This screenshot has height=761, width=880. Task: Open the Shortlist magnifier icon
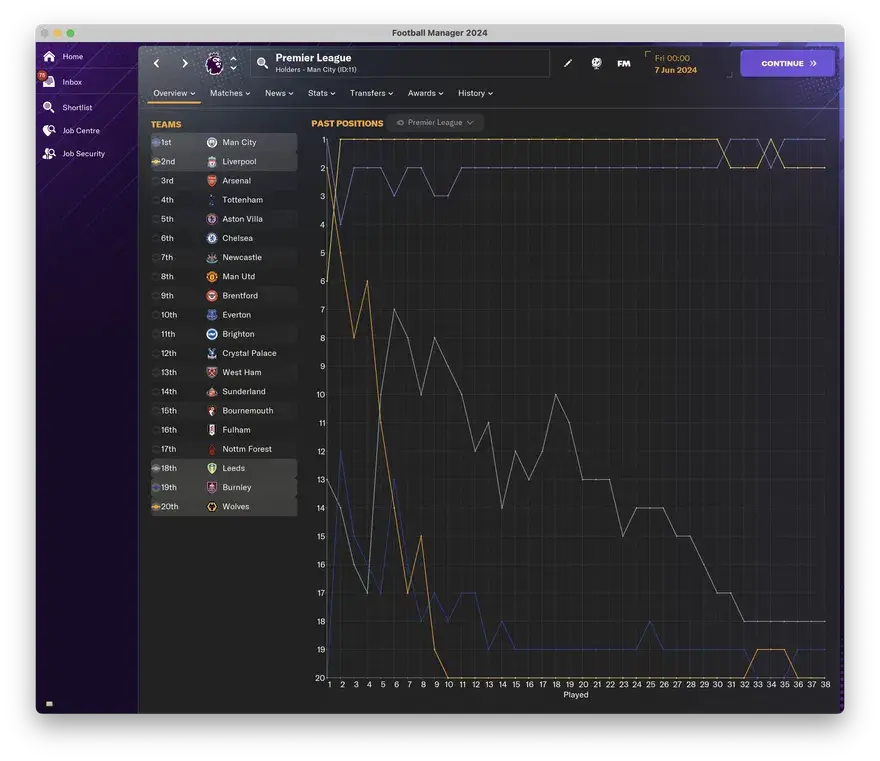49,107
